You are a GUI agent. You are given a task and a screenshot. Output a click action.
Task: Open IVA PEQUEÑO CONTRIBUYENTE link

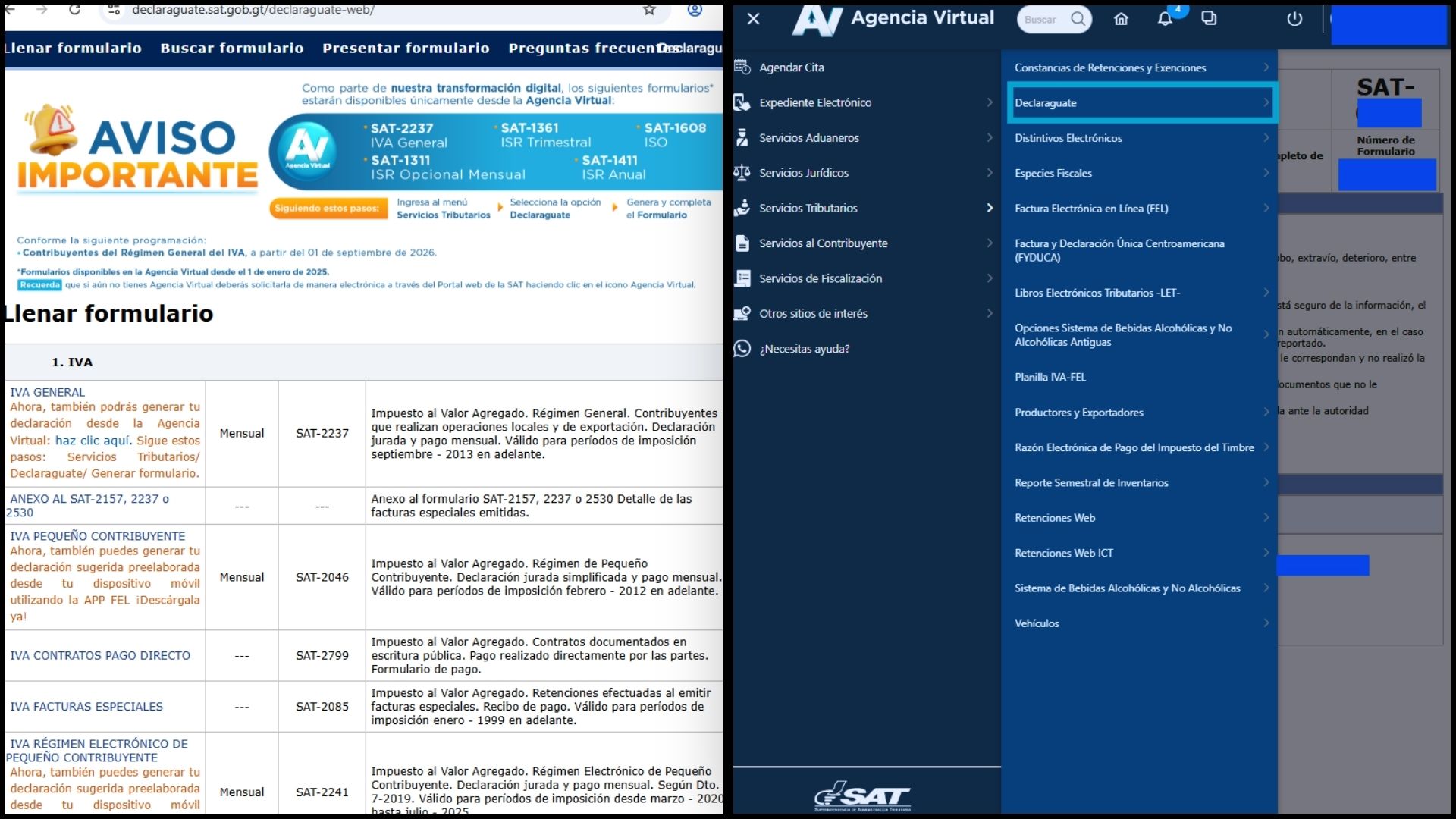97,535
